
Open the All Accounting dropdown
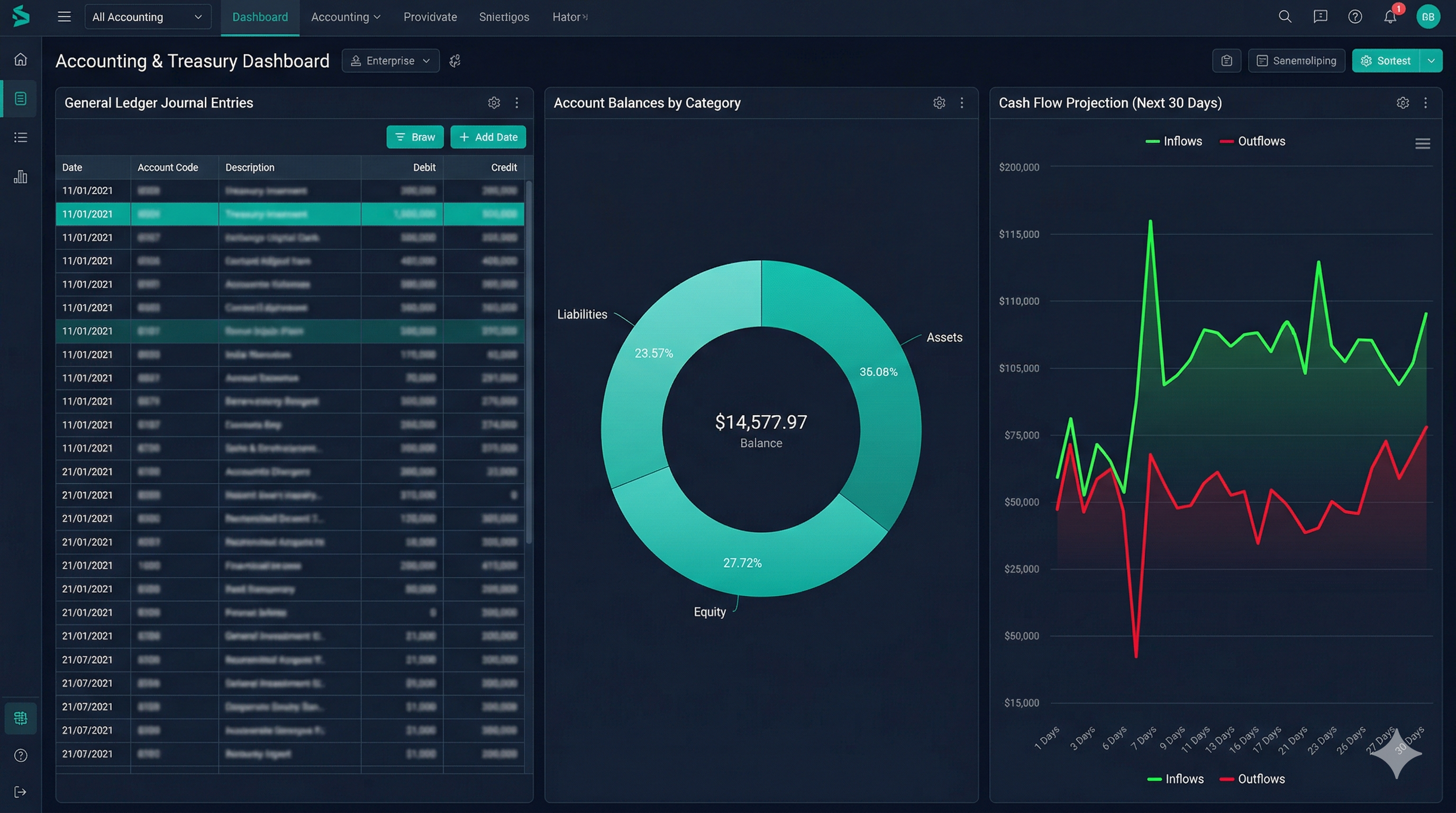(x=148, y=16)
